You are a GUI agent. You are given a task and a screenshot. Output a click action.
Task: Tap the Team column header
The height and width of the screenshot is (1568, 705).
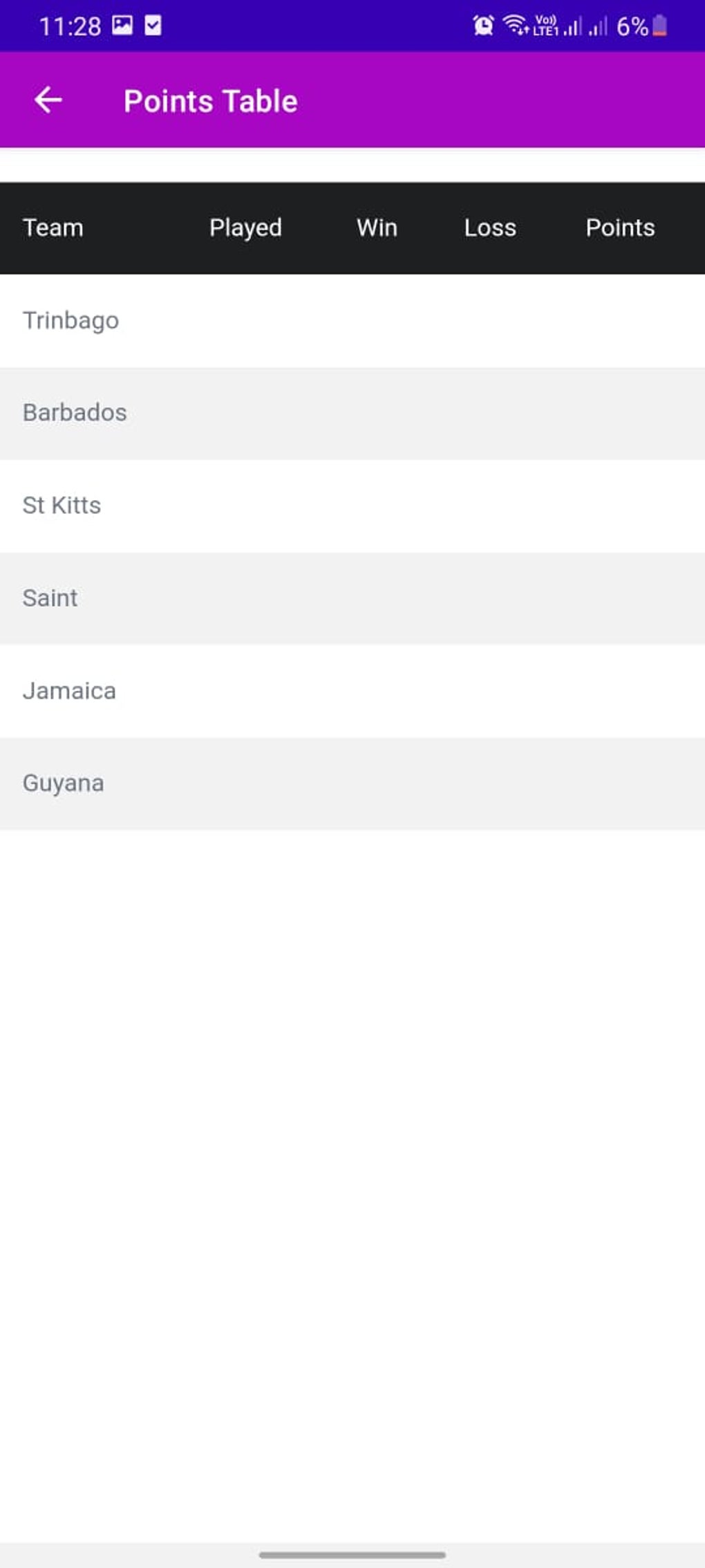(x=53, y=228)
